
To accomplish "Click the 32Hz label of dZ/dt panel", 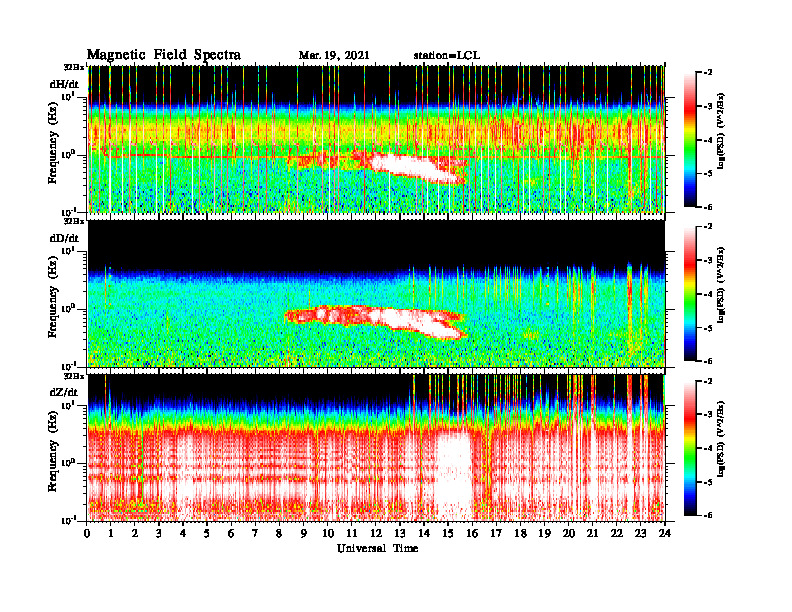I will [74, 376].
